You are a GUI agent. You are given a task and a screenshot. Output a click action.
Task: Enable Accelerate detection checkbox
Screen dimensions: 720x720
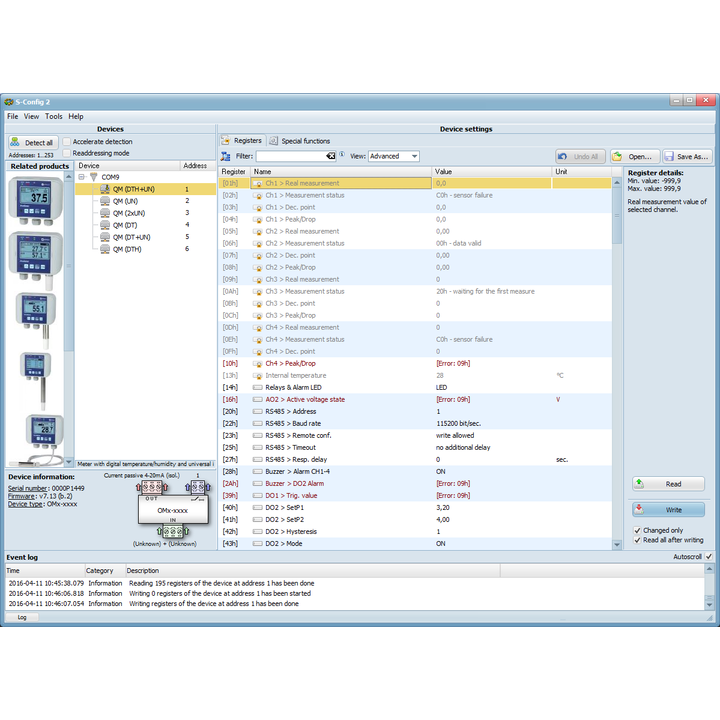[67, 142]
